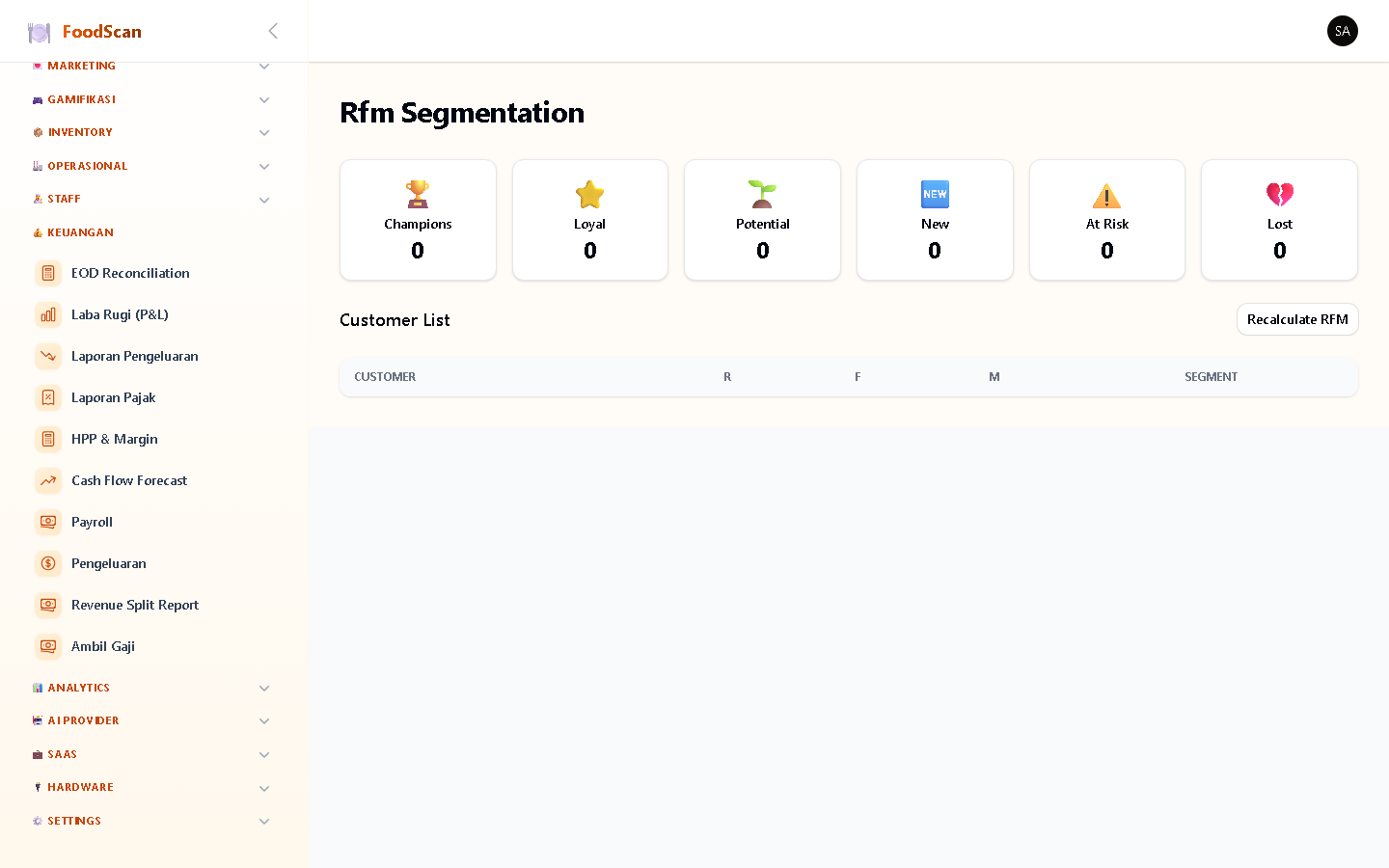
Task: Open the SA user avatar menu
Action: click(1342, 31)
